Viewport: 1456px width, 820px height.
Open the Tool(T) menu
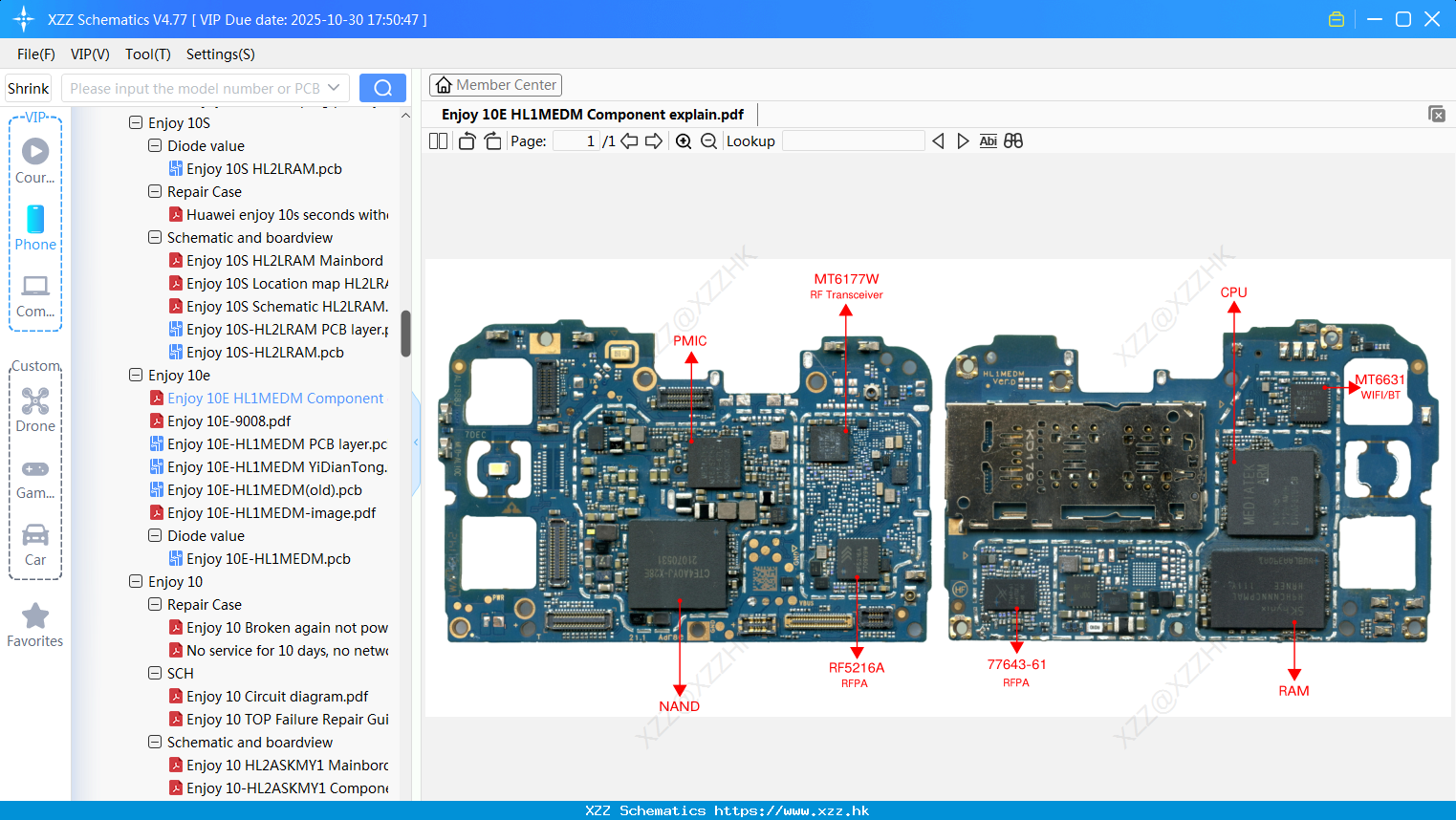tap(148, 54)
